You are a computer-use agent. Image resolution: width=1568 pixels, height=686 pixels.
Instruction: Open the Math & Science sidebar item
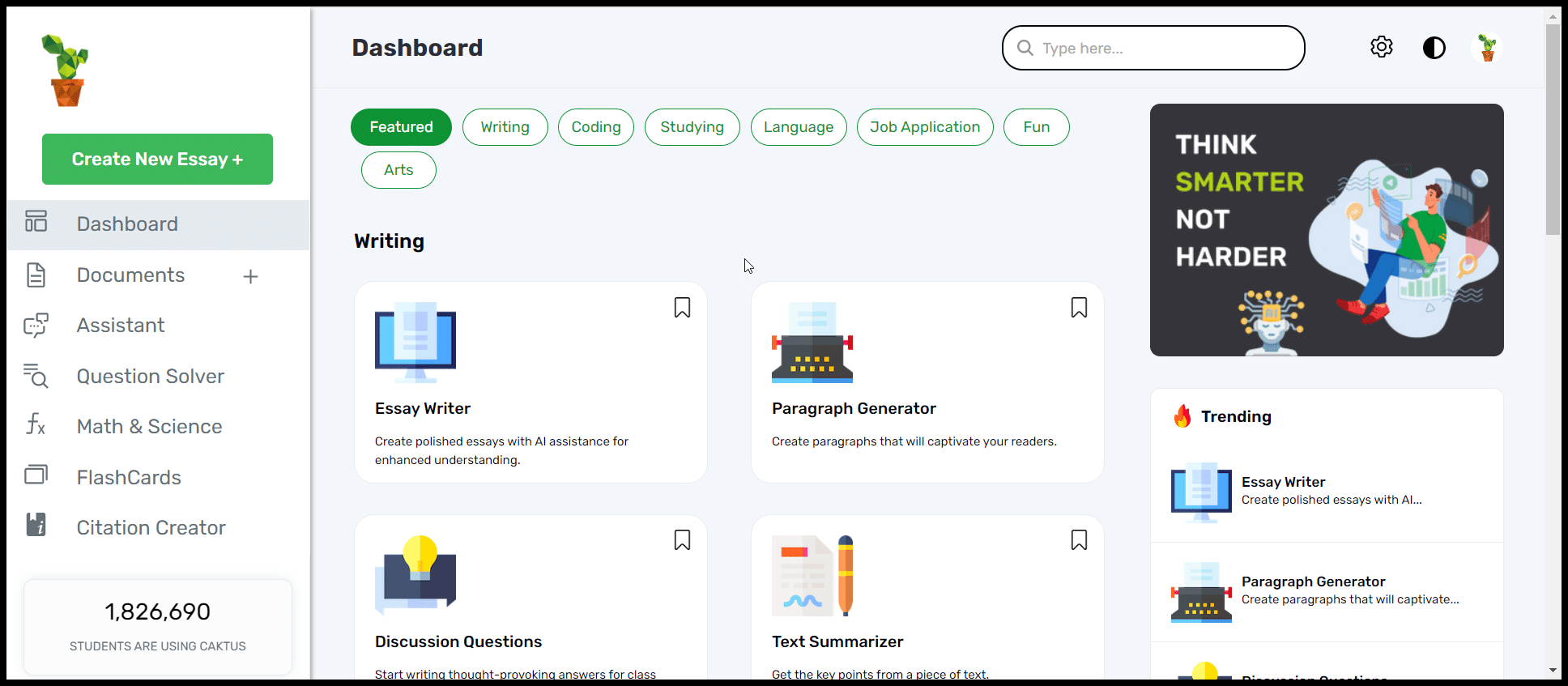point(149,427)
